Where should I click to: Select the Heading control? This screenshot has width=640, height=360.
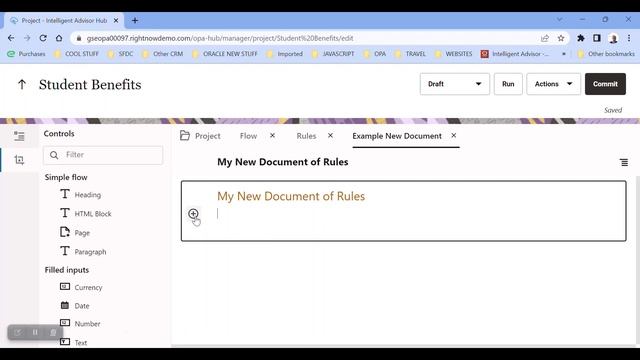81,195
